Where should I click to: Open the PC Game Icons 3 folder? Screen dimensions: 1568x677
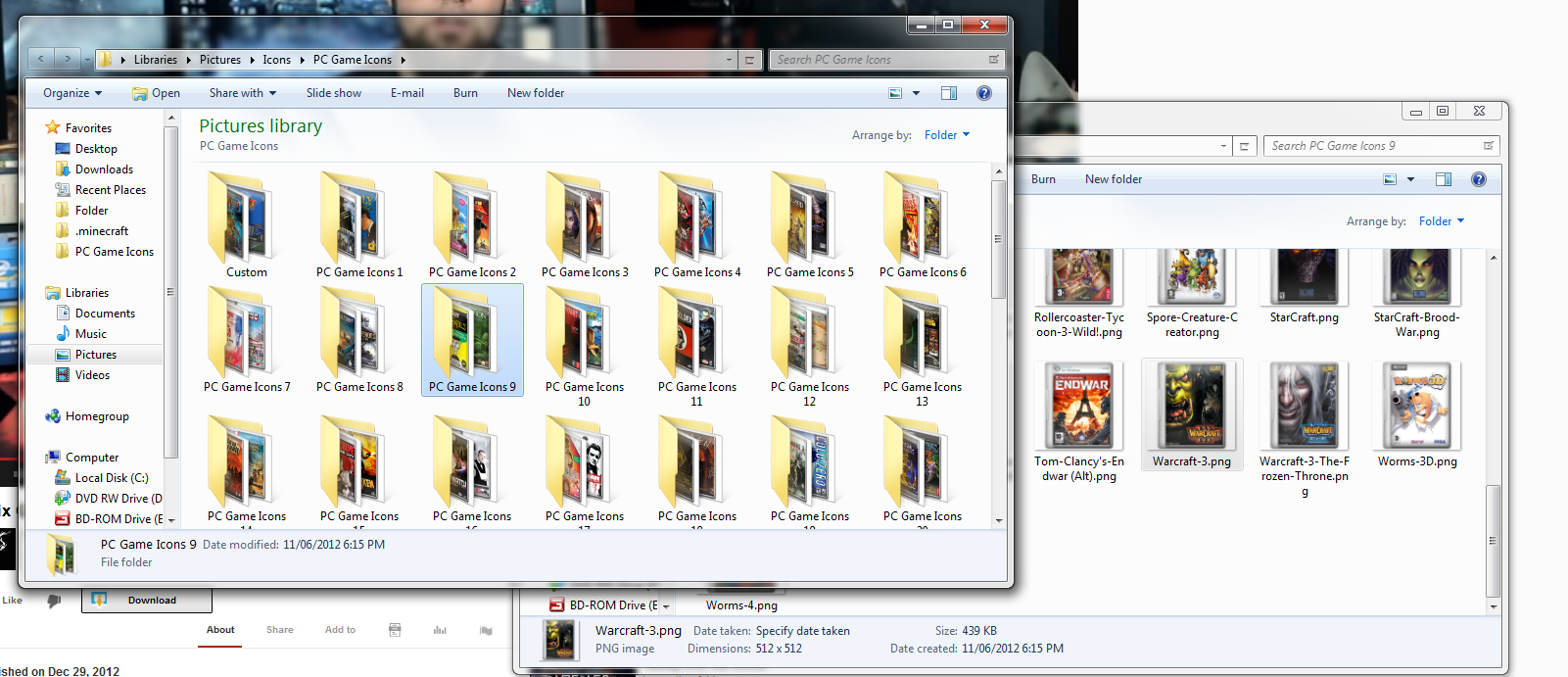[585, 225]
